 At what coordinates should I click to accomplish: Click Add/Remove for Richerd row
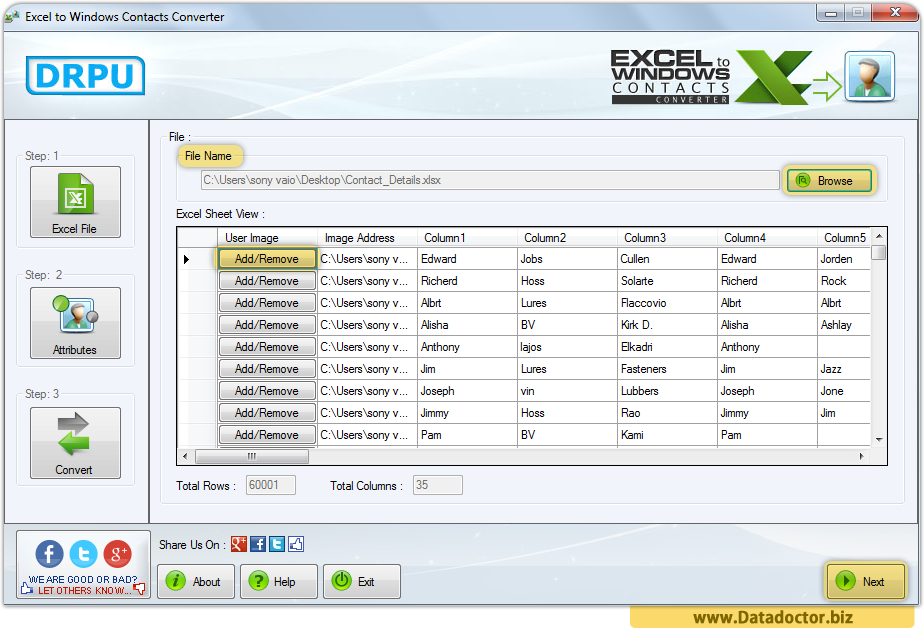(x=267, y=281)
